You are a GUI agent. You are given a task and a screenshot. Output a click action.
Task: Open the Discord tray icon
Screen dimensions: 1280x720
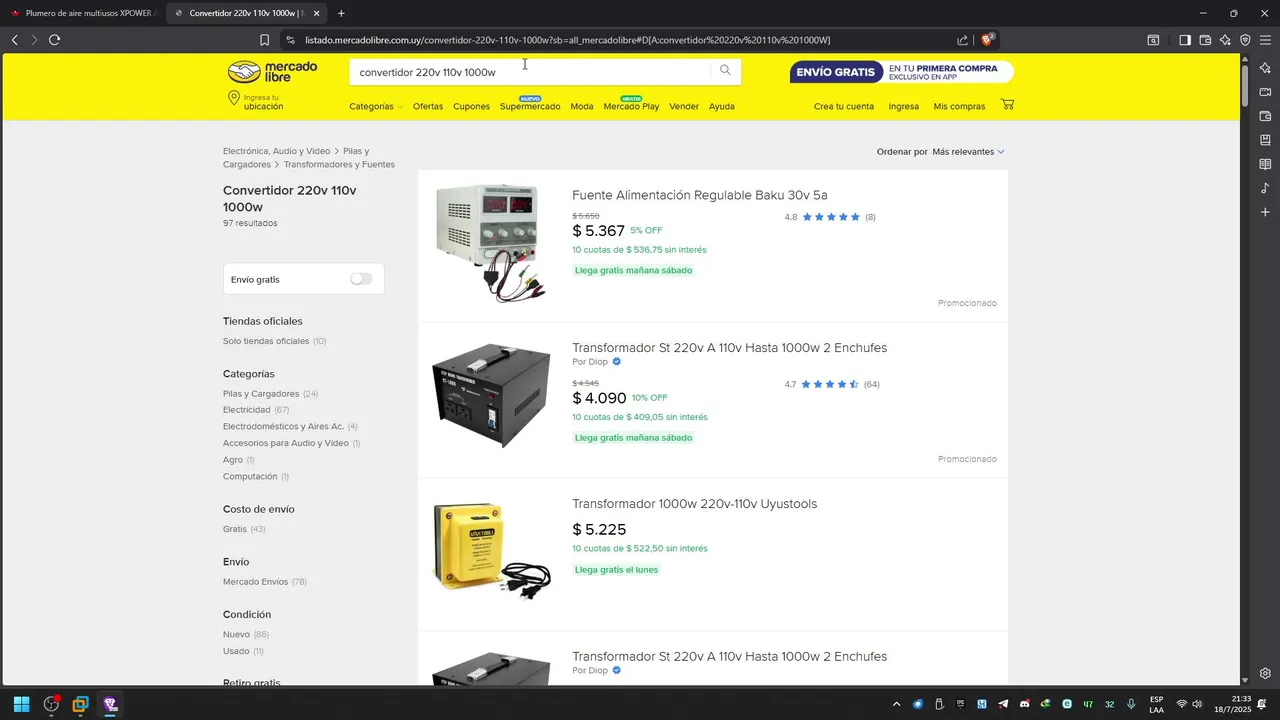pyautogui.click(x=1024, y=704)
